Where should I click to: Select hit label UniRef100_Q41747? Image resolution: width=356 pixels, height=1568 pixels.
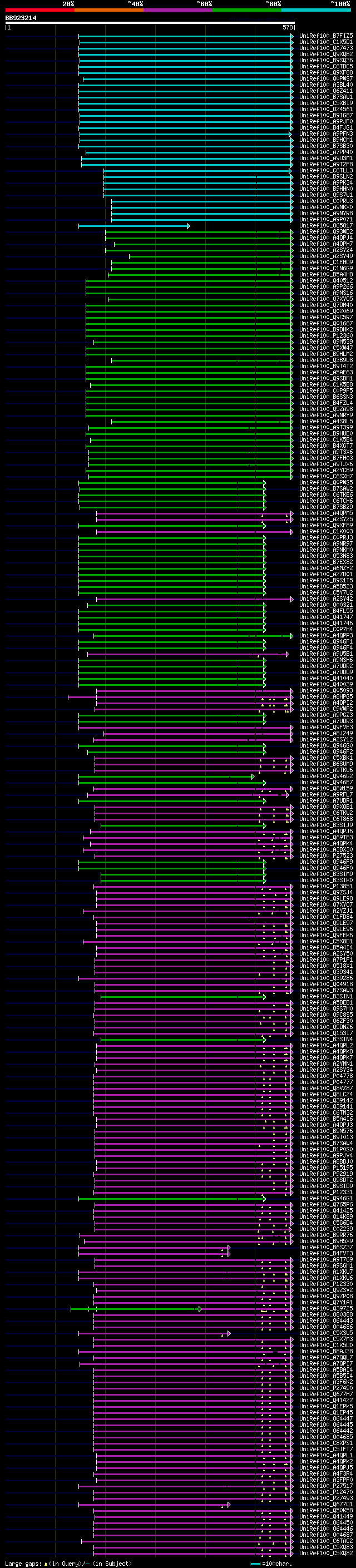[326, 617]
